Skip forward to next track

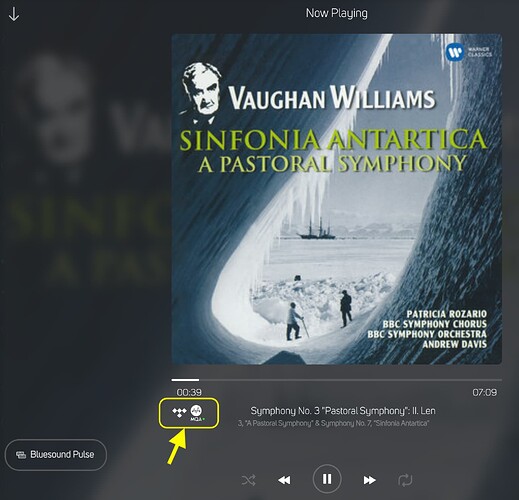[x=369, y=480]
